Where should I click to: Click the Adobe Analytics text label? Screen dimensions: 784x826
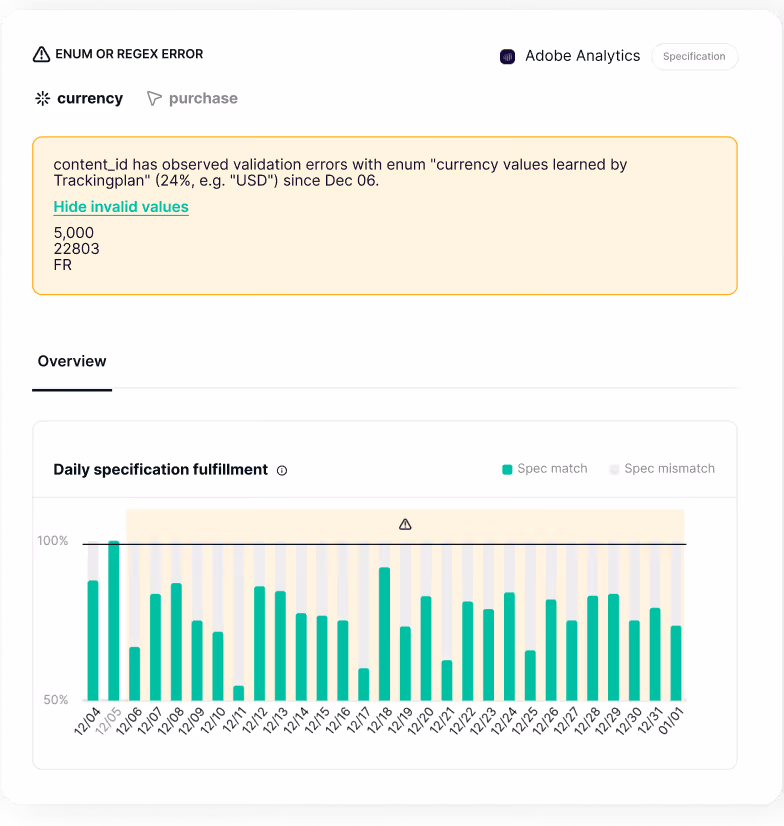[x=583, y=56]
